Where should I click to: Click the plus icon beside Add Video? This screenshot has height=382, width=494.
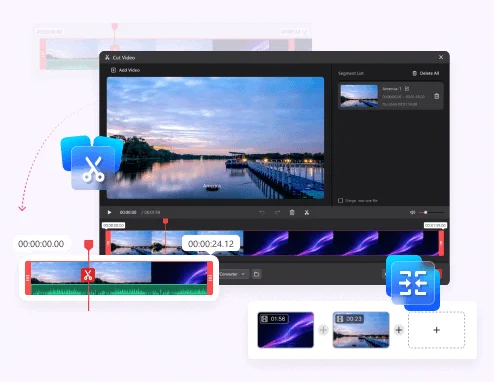coord(113,70)
